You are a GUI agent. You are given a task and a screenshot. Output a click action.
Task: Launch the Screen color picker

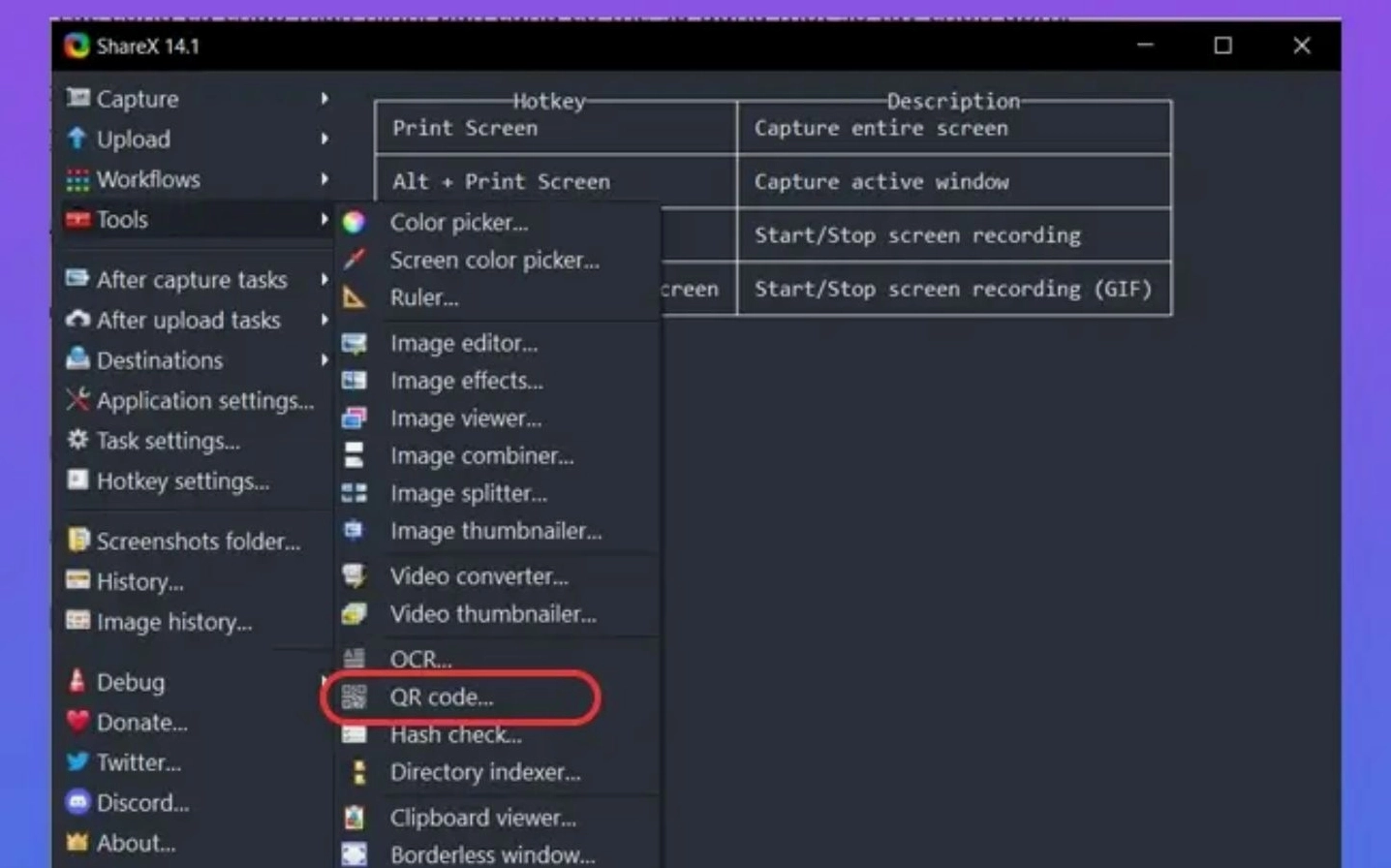pyautogui.click(x=494, y=260)
